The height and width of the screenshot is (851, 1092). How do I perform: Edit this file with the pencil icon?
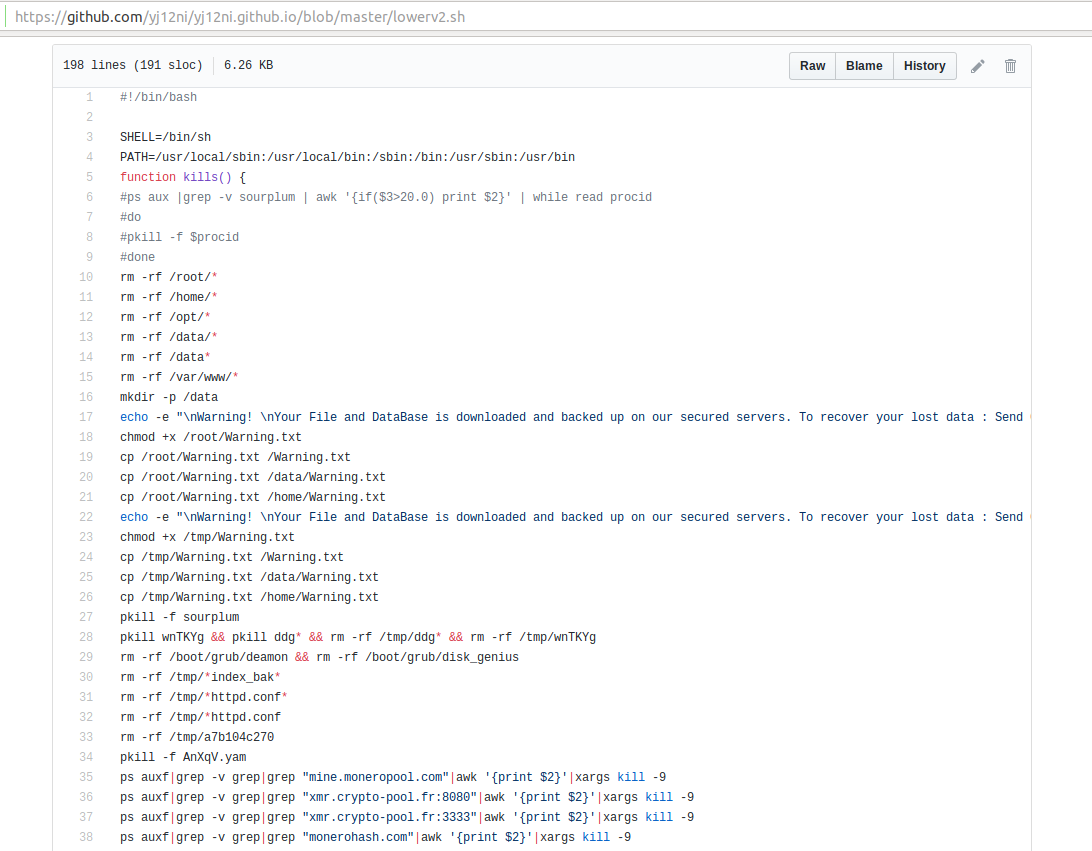tap(978, 66)
